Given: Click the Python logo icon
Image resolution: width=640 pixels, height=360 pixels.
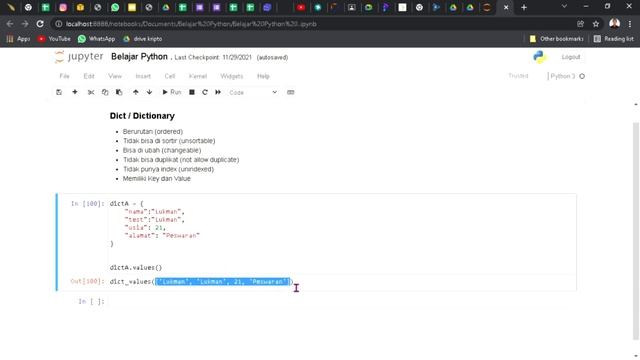Looking at the screenshot, I should [x=540, y=57].
